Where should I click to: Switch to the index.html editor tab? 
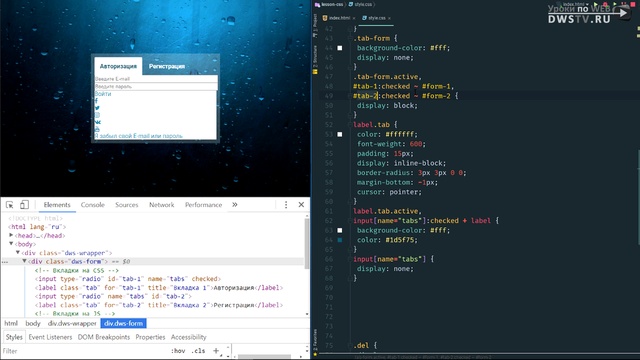click(337, 18)
